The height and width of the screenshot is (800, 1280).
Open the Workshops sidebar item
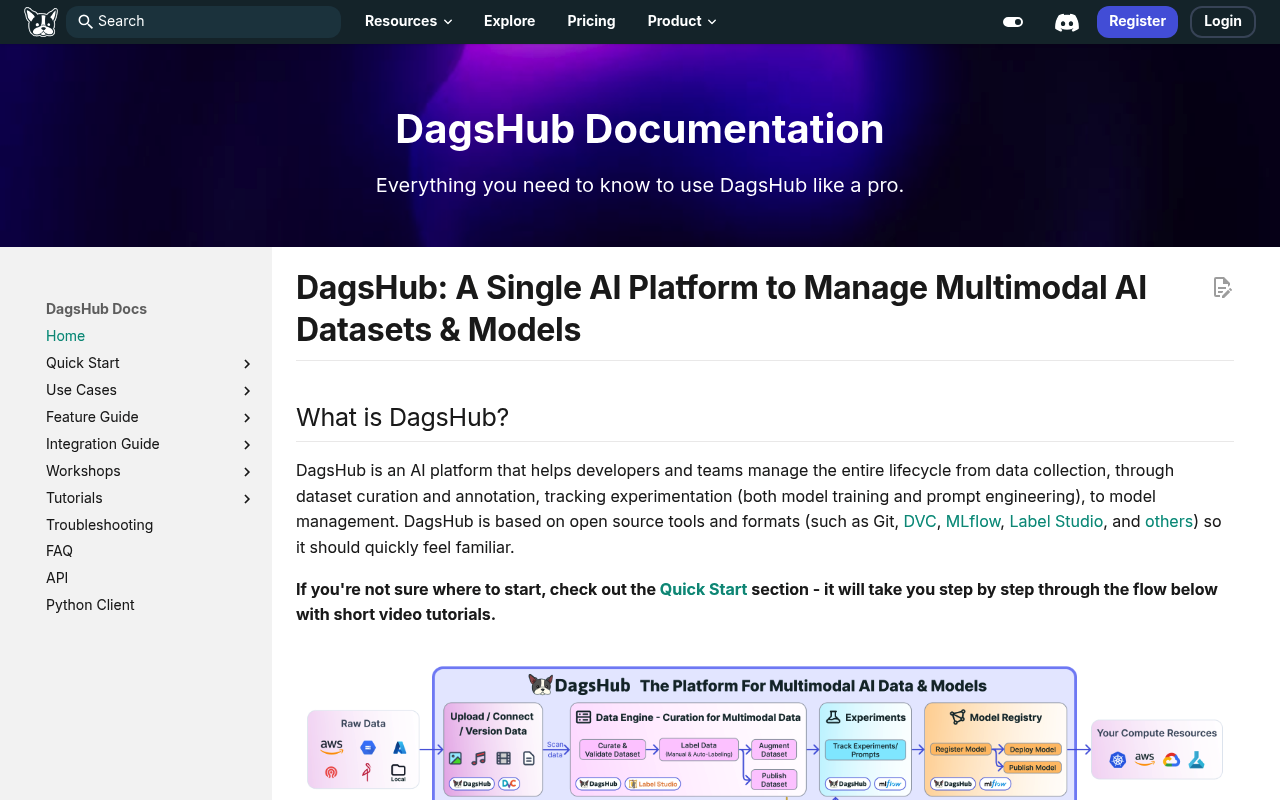[83, 471]
